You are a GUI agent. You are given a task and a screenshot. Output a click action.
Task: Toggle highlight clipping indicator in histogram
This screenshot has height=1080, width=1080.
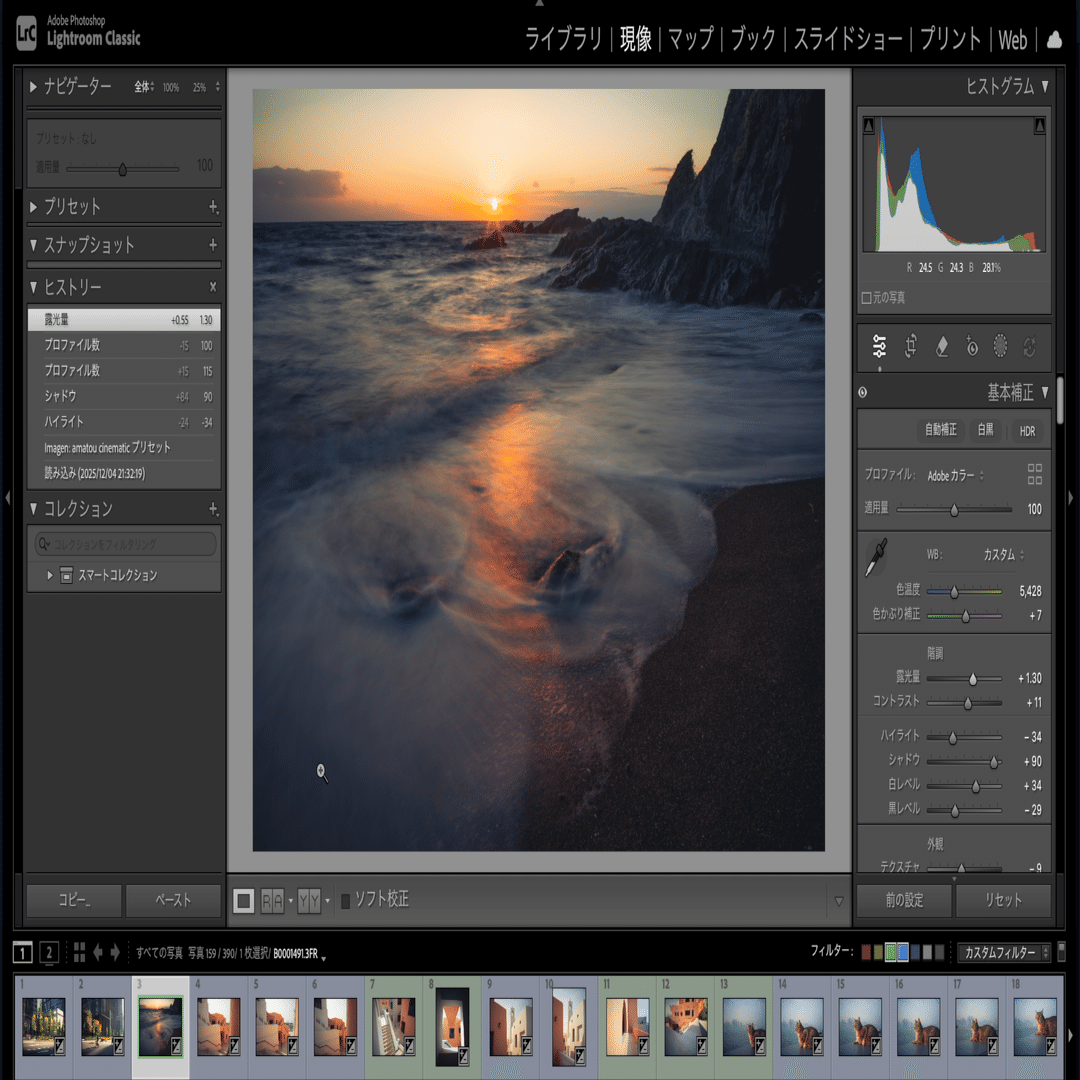[1039, 126]
